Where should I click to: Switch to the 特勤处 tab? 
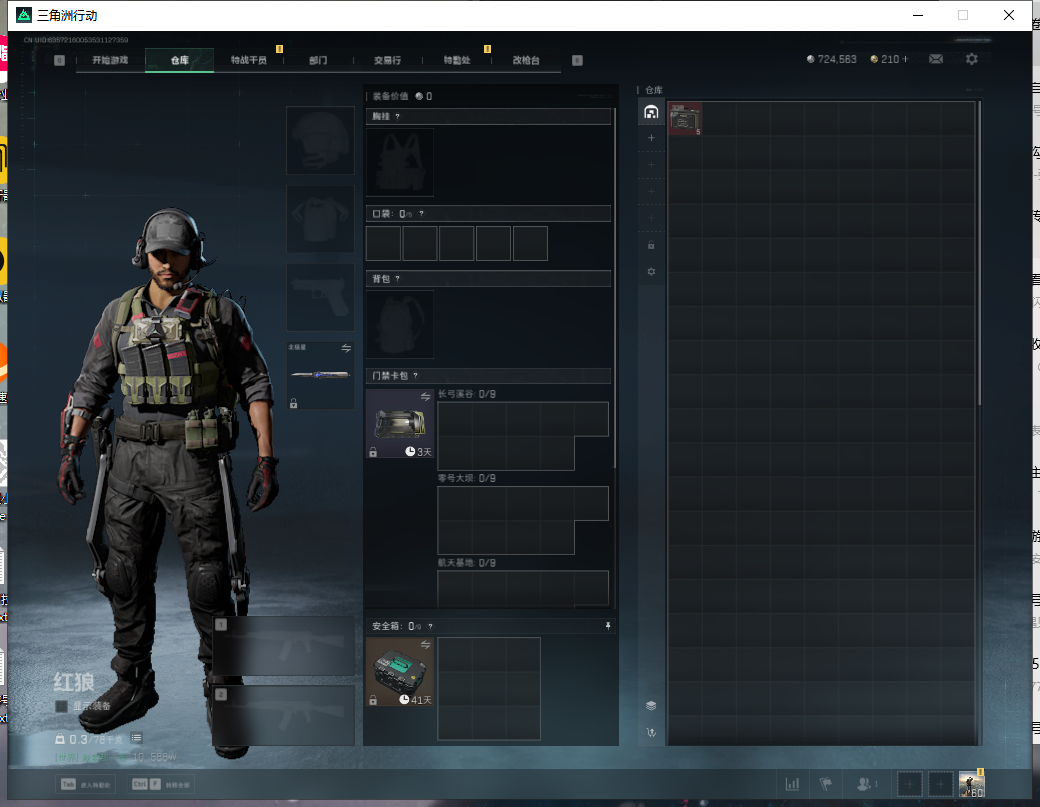pyautogui.click(x=457, y=60)
